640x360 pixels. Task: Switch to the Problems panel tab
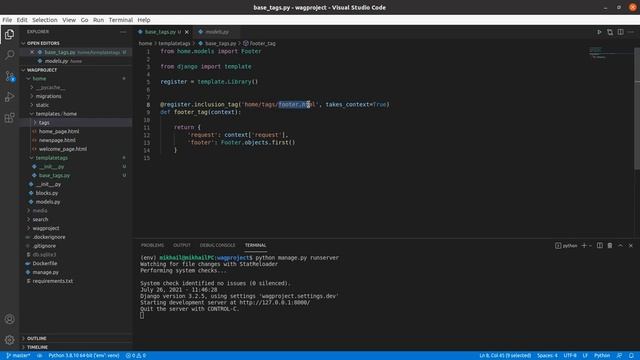[152, 245]
